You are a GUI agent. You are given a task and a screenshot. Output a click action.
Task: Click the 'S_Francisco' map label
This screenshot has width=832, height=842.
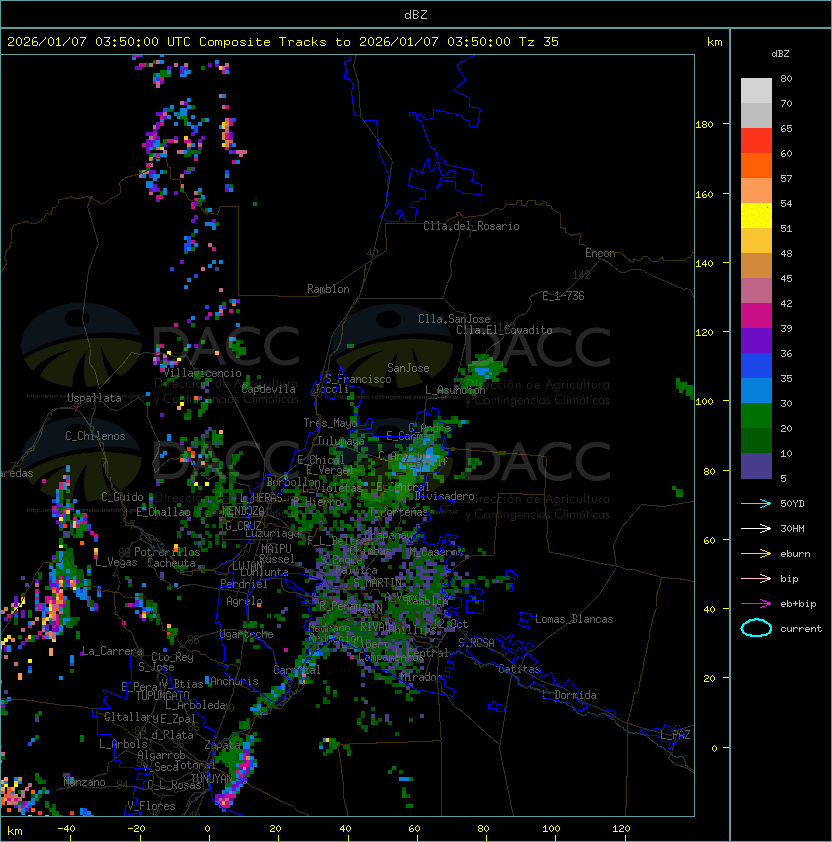(x=359, y=379)
